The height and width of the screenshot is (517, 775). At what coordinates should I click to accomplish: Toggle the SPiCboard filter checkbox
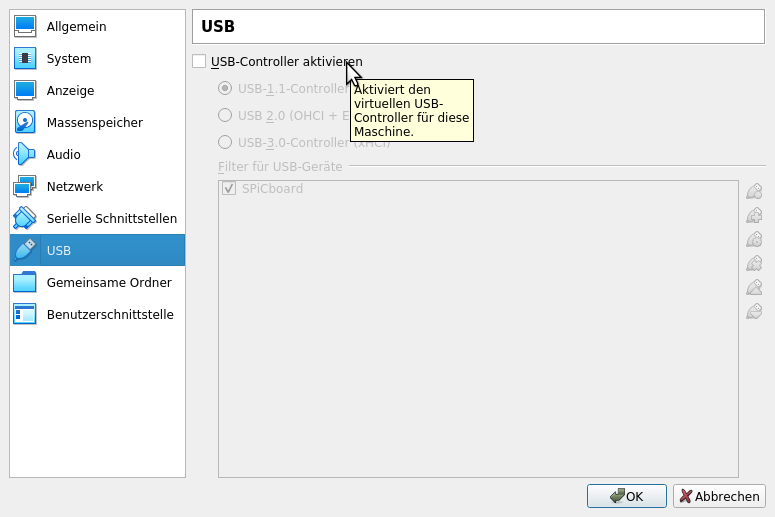(x=229, y=189)
